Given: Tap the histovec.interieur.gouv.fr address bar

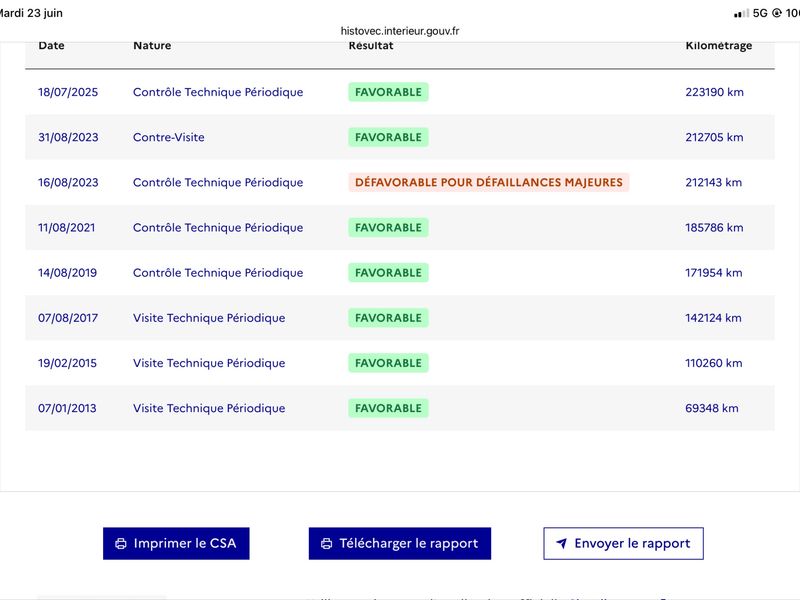Looking at the screenshot, I should (400, 31).
